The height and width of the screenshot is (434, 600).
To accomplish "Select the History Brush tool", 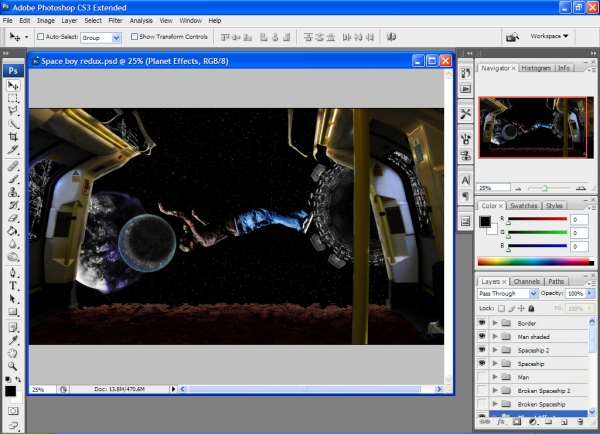I will [x=13, y=205].
